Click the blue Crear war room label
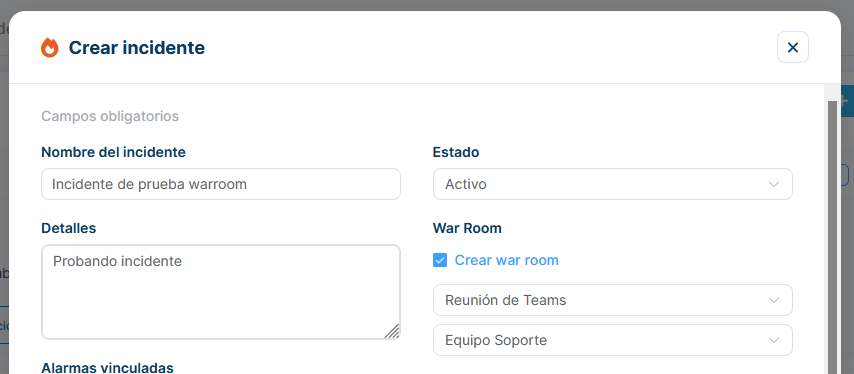The height and width of the screenshot is (374, 854). coord(507,260)
